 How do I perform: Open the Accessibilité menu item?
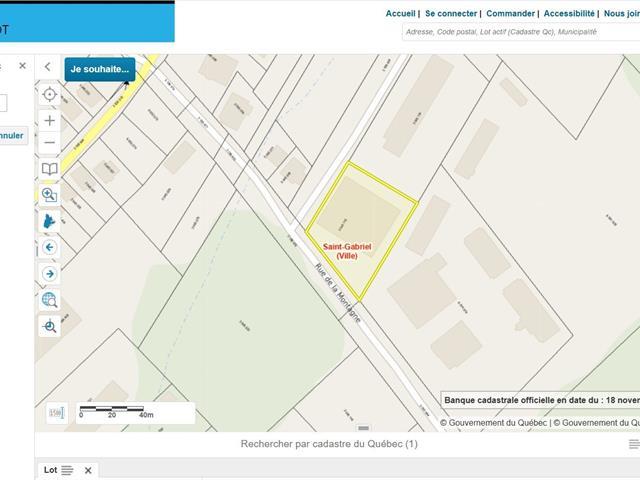coord(569,14)
